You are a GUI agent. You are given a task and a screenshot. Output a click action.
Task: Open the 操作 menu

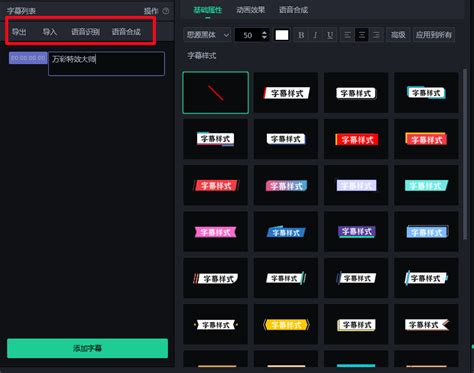tap(151, 11)
